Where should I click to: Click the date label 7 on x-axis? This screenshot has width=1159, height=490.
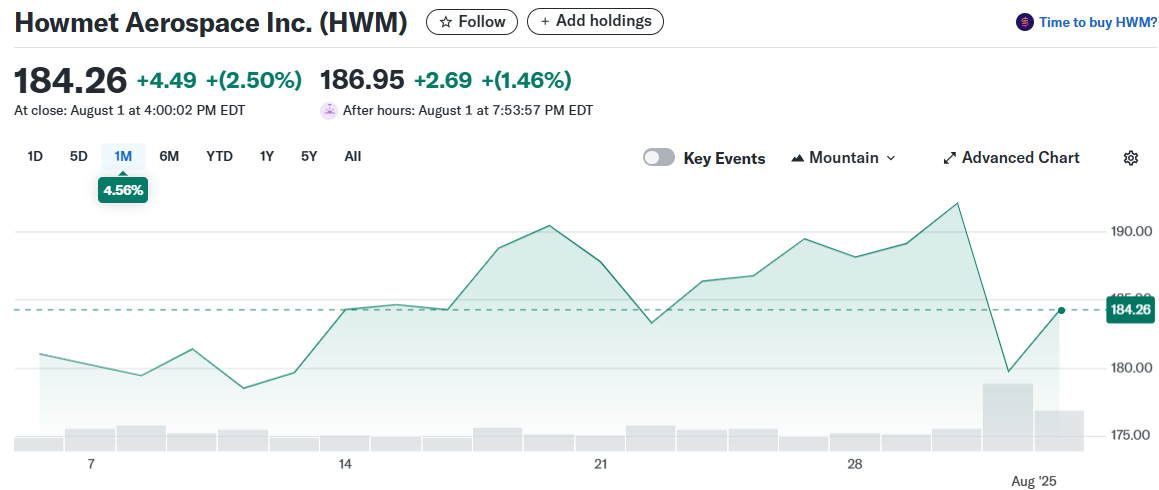point(91,464)
